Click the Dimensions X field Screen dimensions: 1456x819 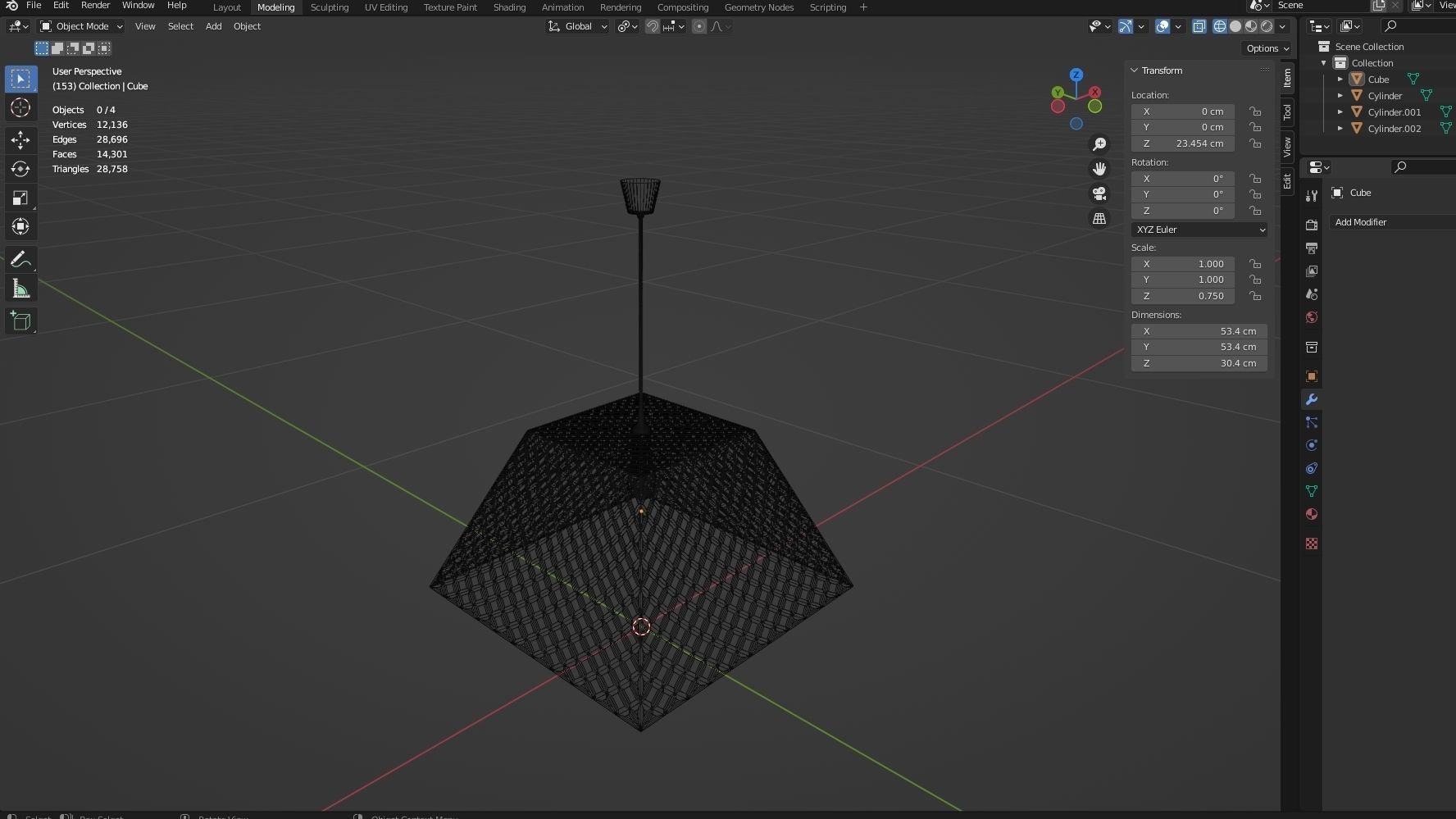tap(1199, 331)
